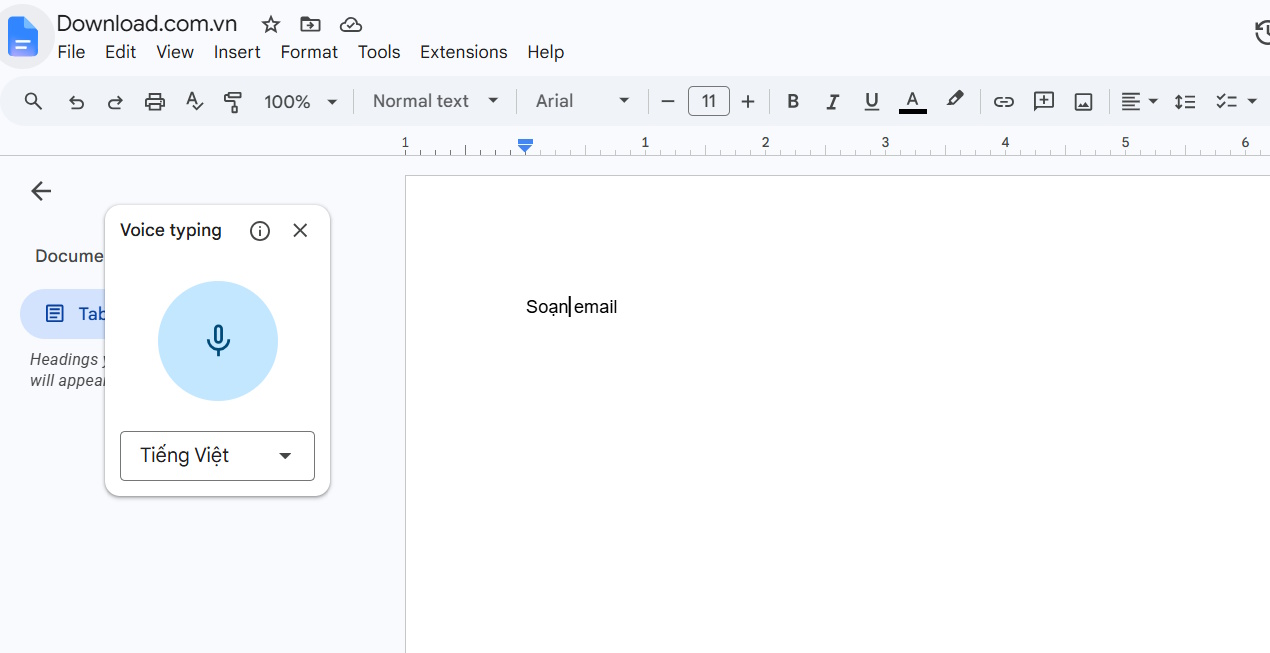The width and height of the screenshot is (1270, 653).
Task: Close the Voice typing panel
Action: click(300, 230)
